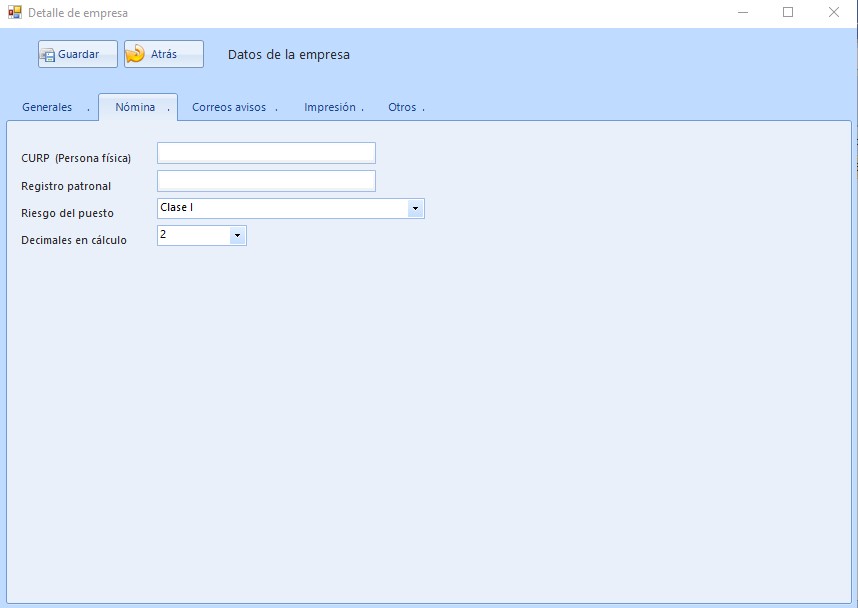Click the Guardar save button
858x608 pixels.
[78, 54]
